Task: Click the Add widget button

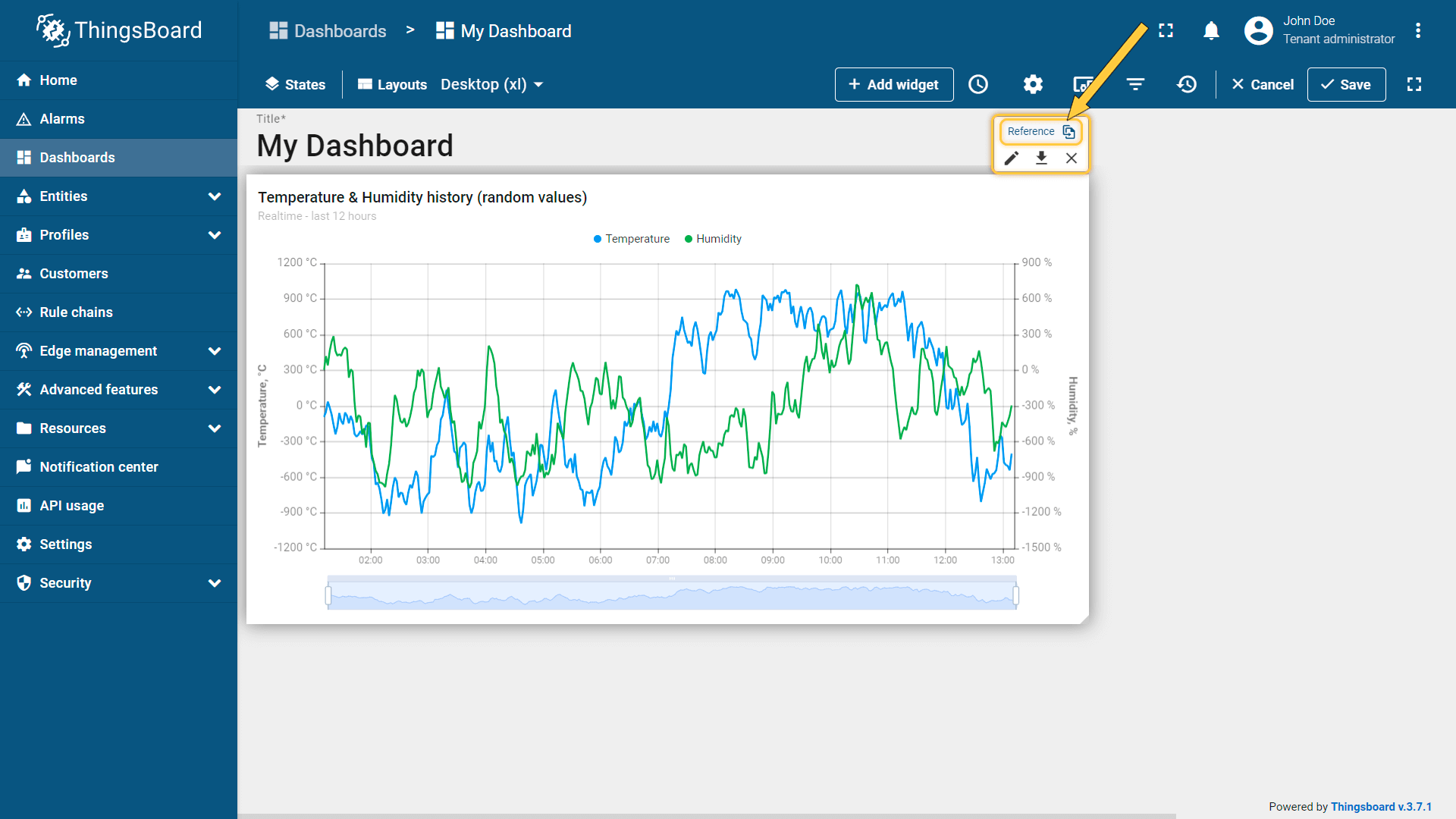Action: 893,84
